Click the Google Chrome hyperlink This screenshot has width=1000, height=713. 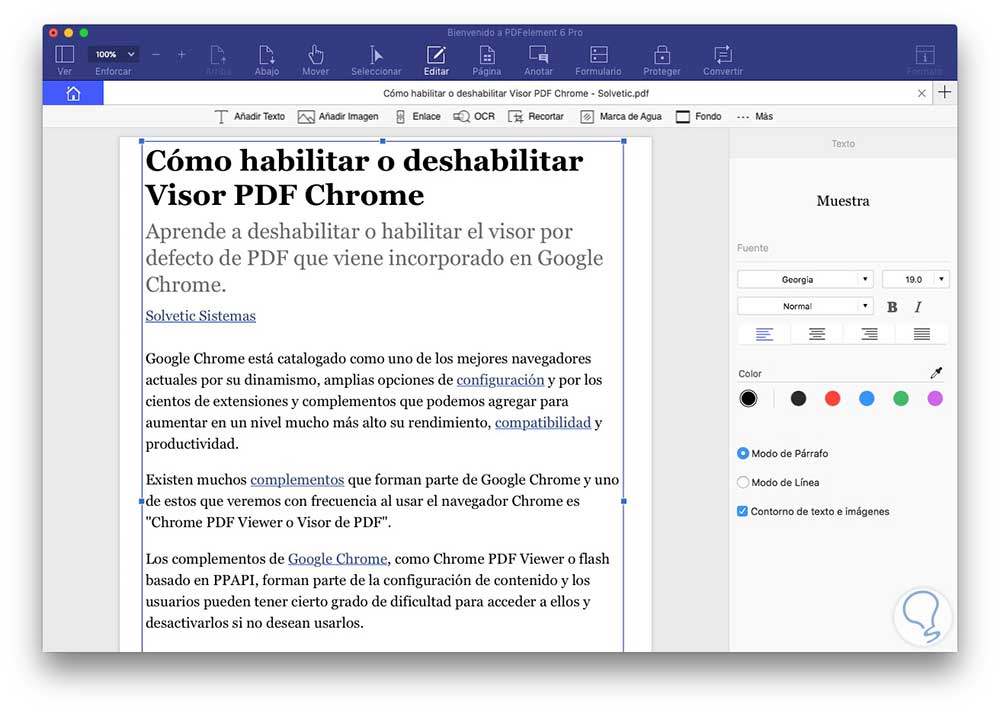[337, 559]
